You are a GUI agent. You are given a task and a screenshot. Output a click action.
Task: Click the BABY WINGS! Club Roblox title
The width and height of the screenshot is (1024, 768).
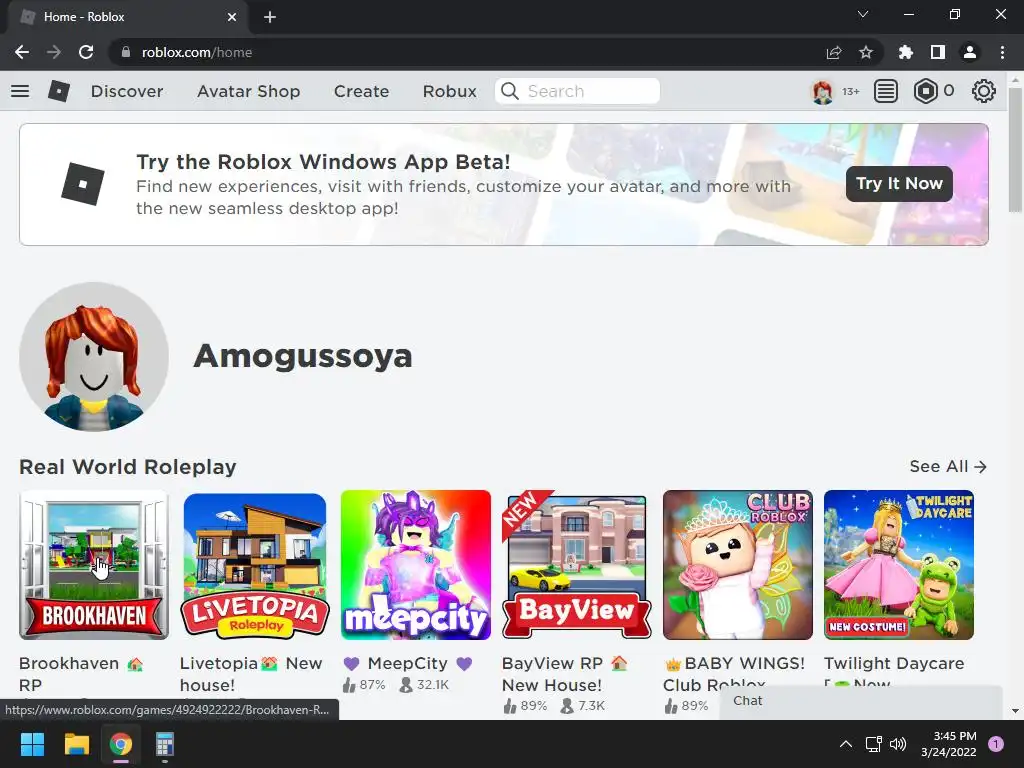[734, 674]
